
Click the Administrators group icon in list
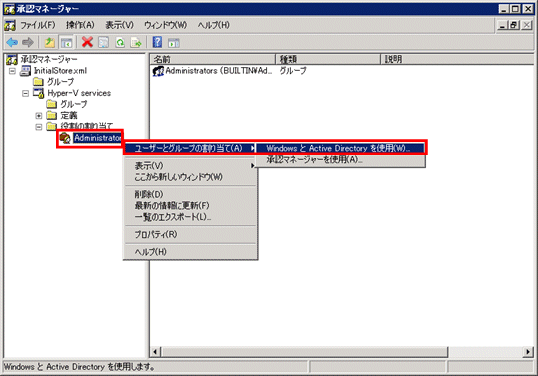[x=158, y=71]
